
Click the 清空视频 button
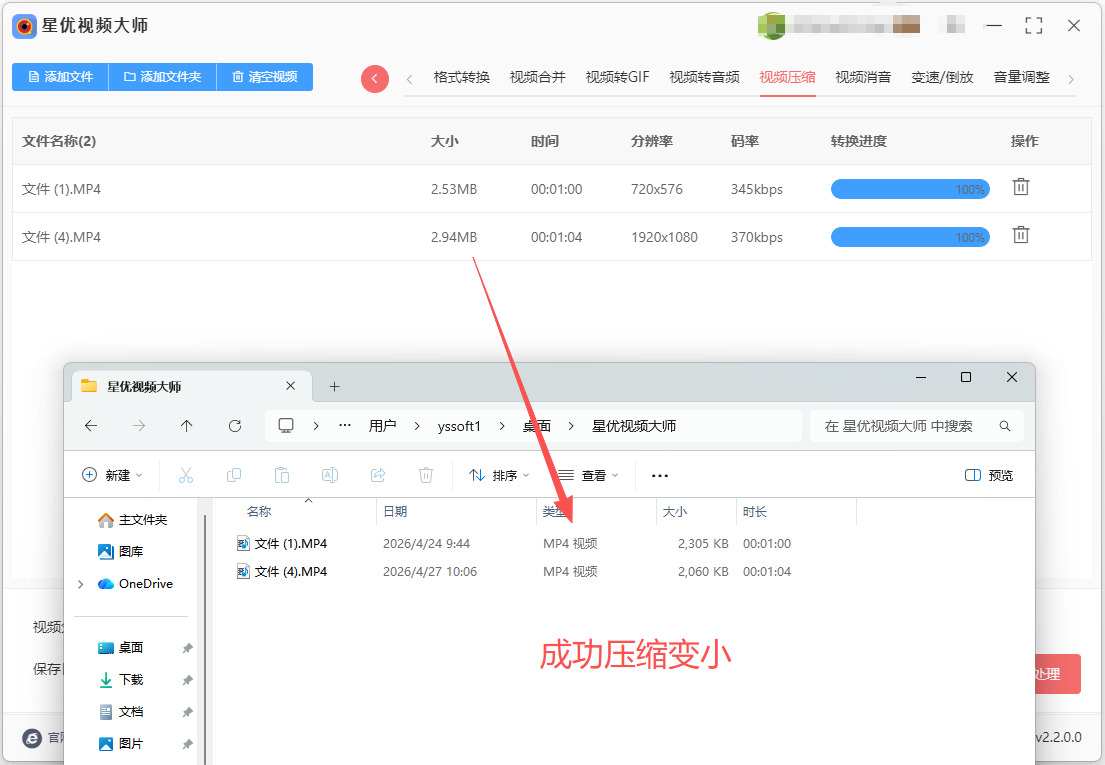(x=265, y=77)
